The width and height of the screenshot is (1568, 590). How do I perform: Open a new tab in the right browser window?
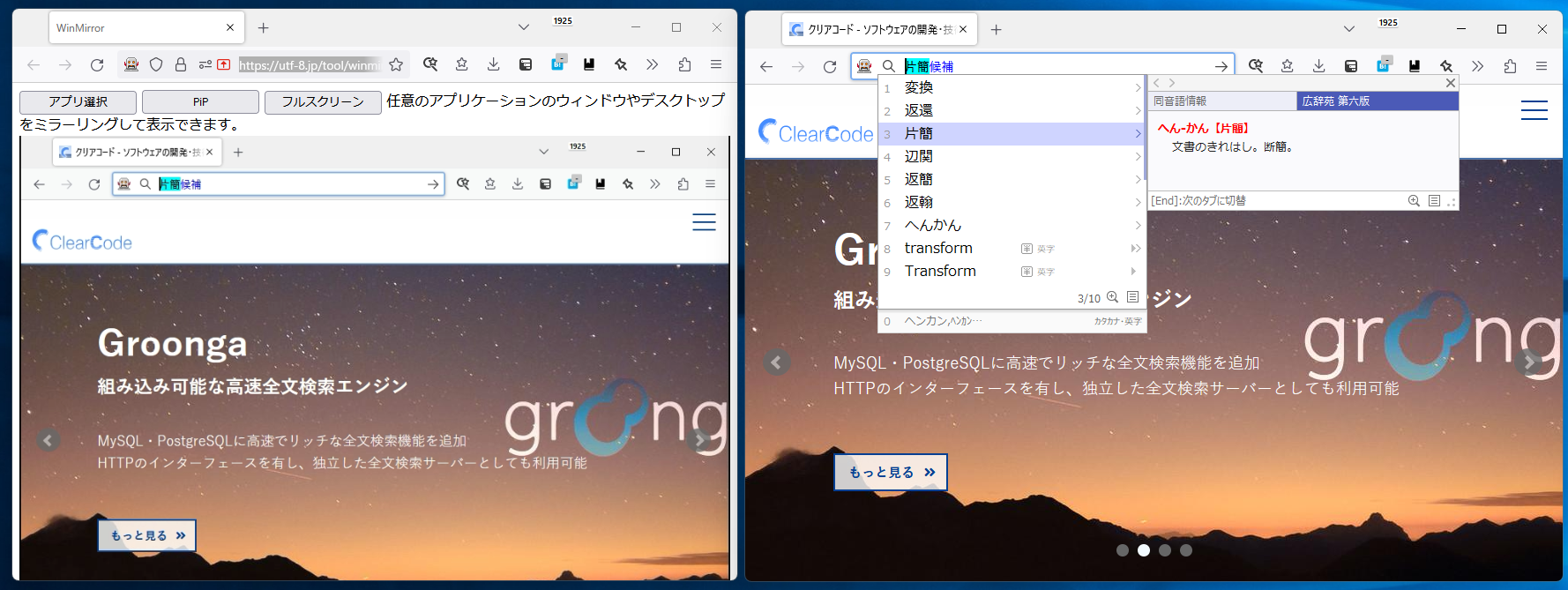996,29
